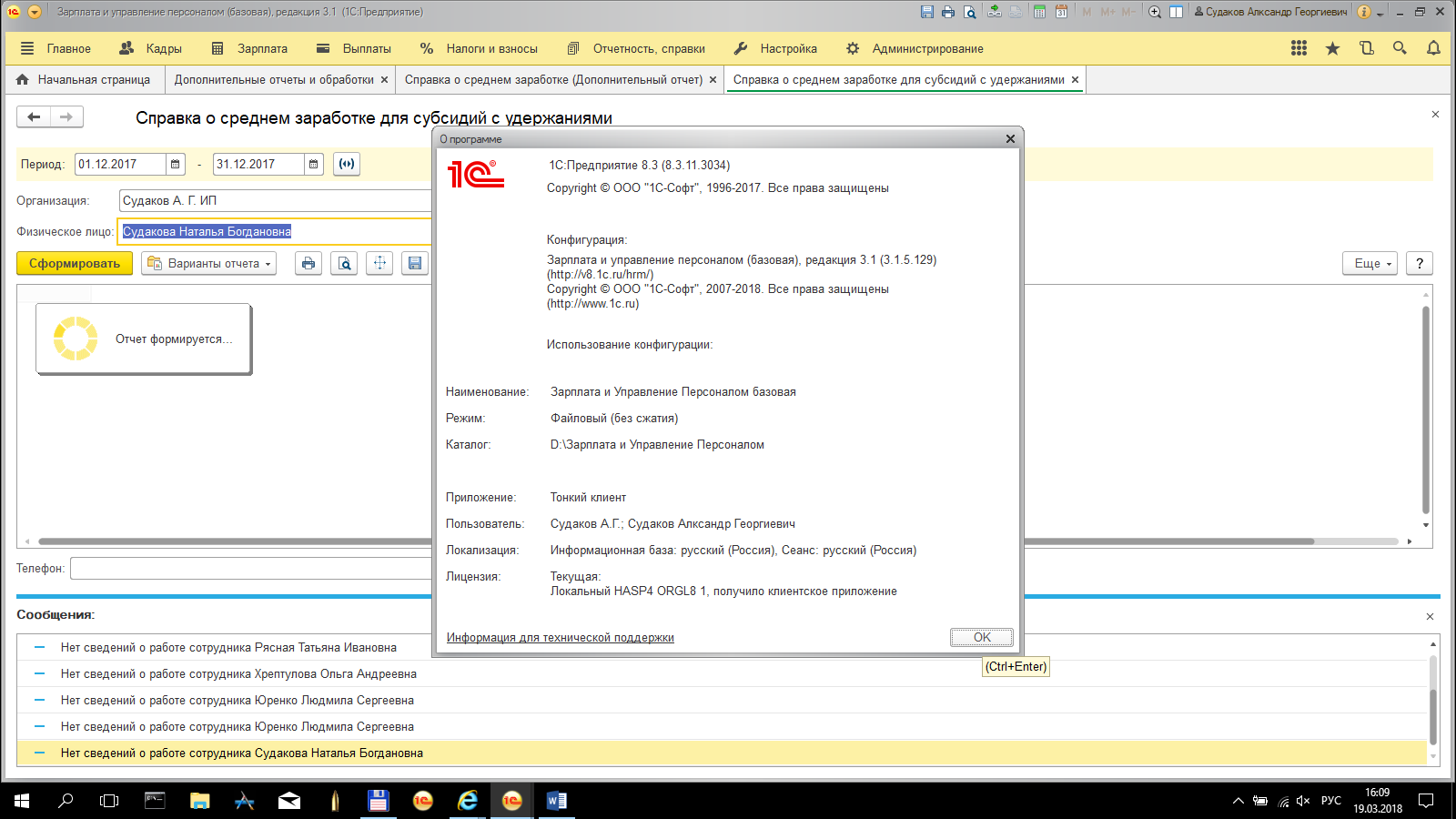Click the report preview icon with magnifier
The image size is (1456, 819).
click(x=344, y=263)
